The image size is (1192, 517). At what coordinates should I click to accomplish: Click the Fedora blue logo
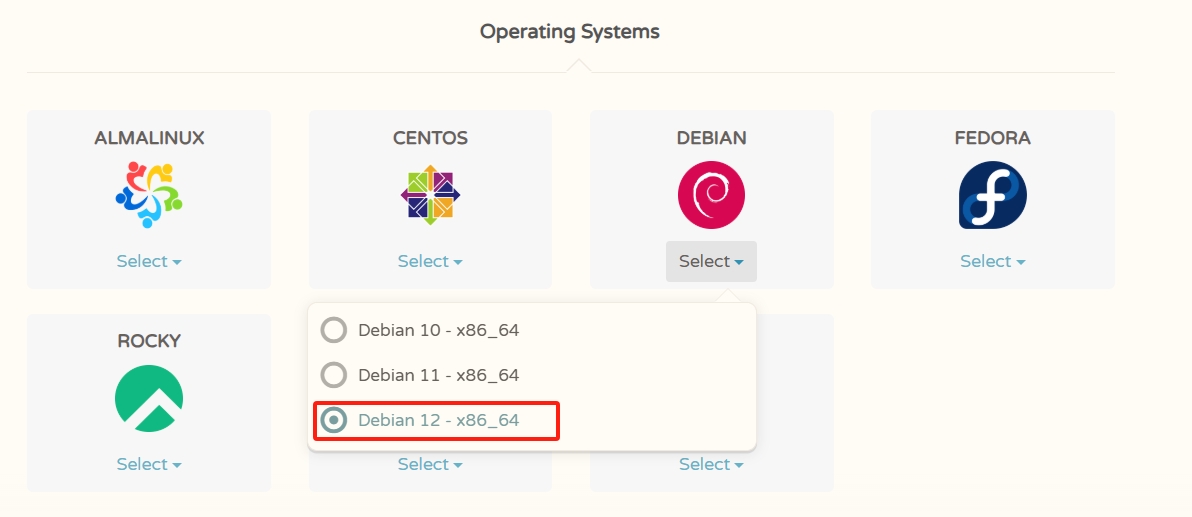[x=992, y=195]
